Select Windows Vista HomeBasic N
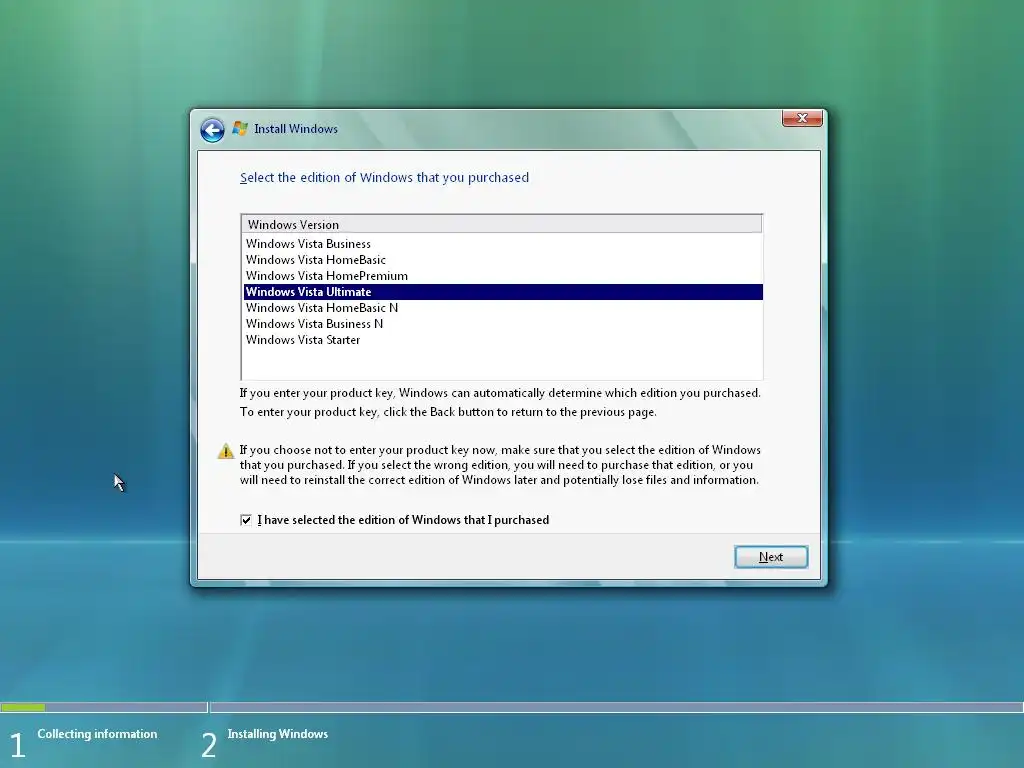The width and height of the screenshot is (1024, 768). coord(503,308)
